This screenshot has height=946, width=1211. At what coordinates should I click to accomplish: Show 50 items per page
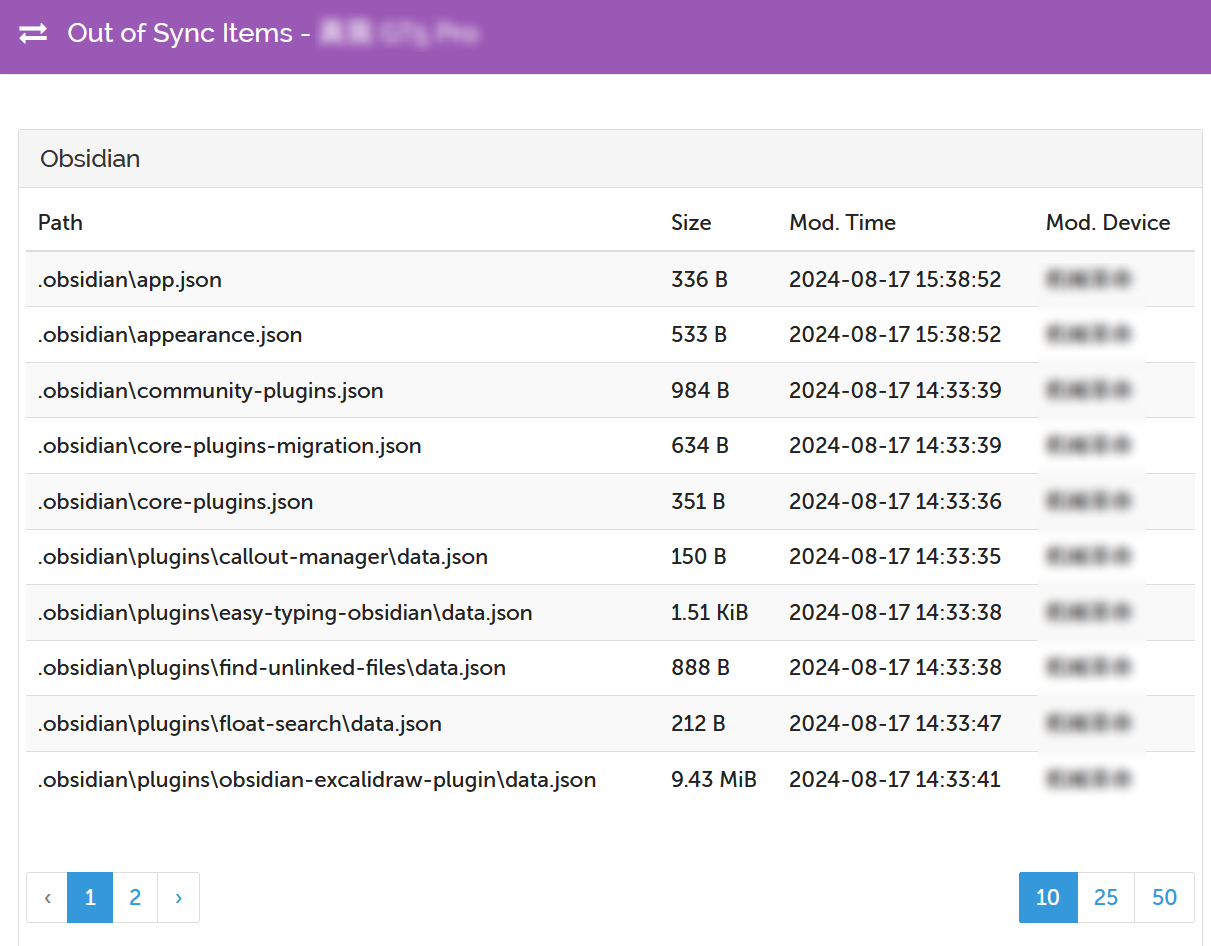tap(1164, 897)
